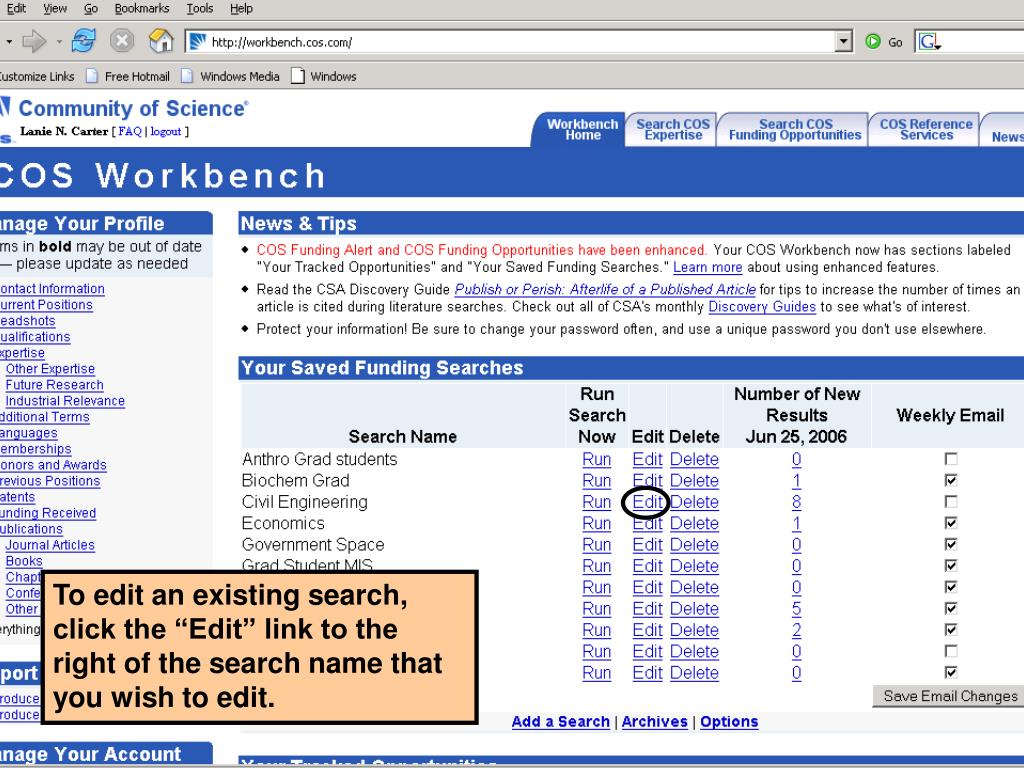Screen dimensions: 1024x768
Task: Click the Add a Search link
Action: click(560, 722)
